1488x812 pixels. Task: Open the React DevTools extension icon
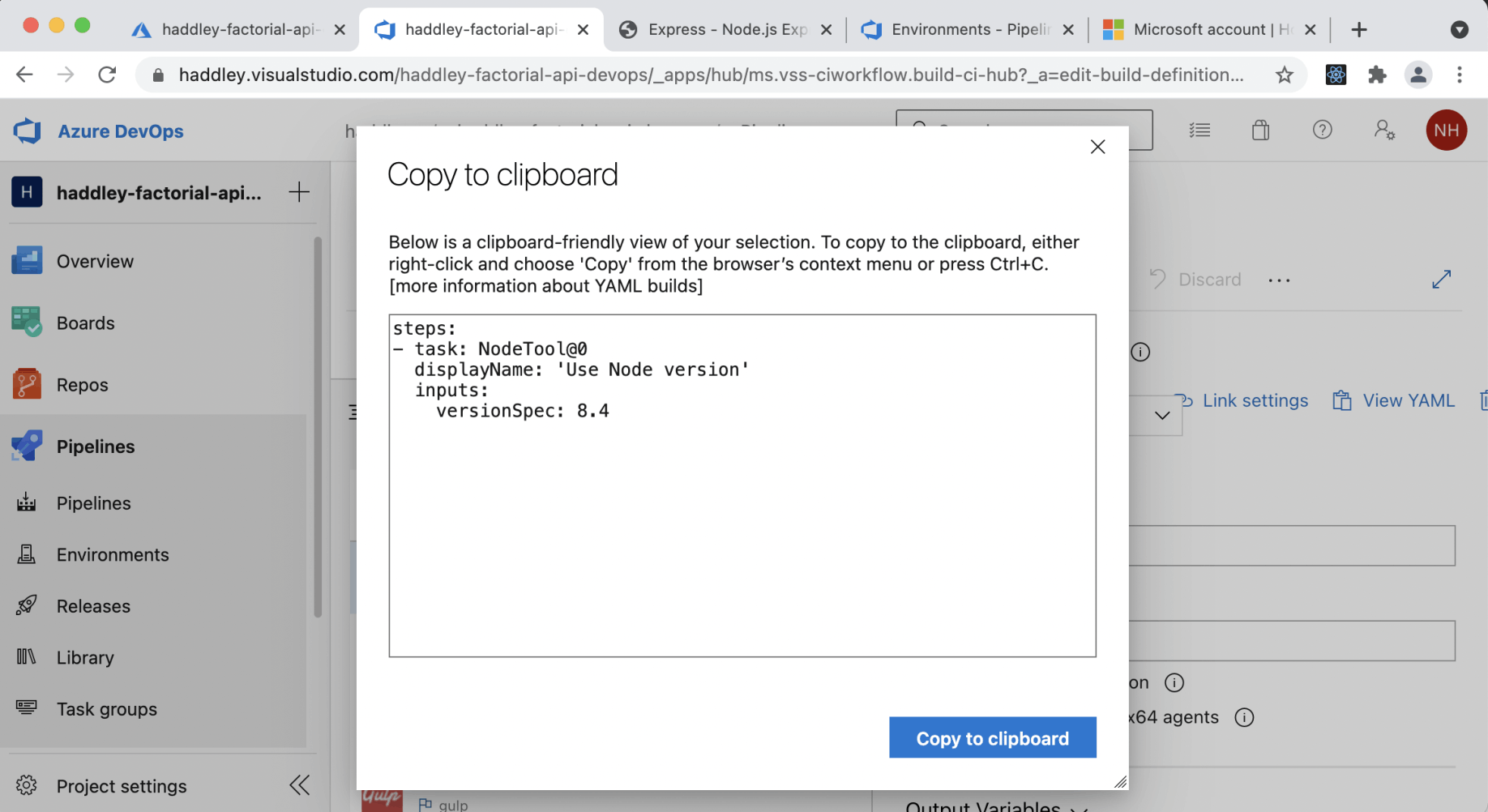pos(1336,75)
